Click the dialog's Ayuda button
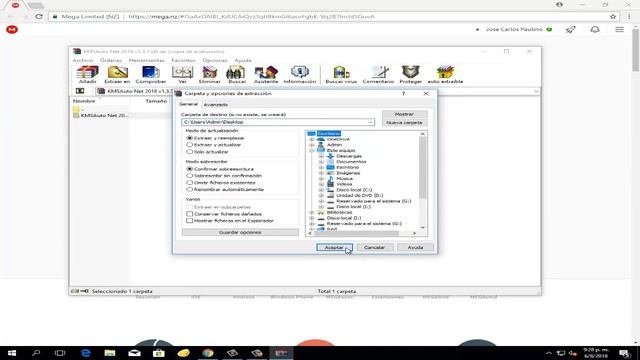Image resolution: width=640 pixels, height=360 pixels. (415, 247)
